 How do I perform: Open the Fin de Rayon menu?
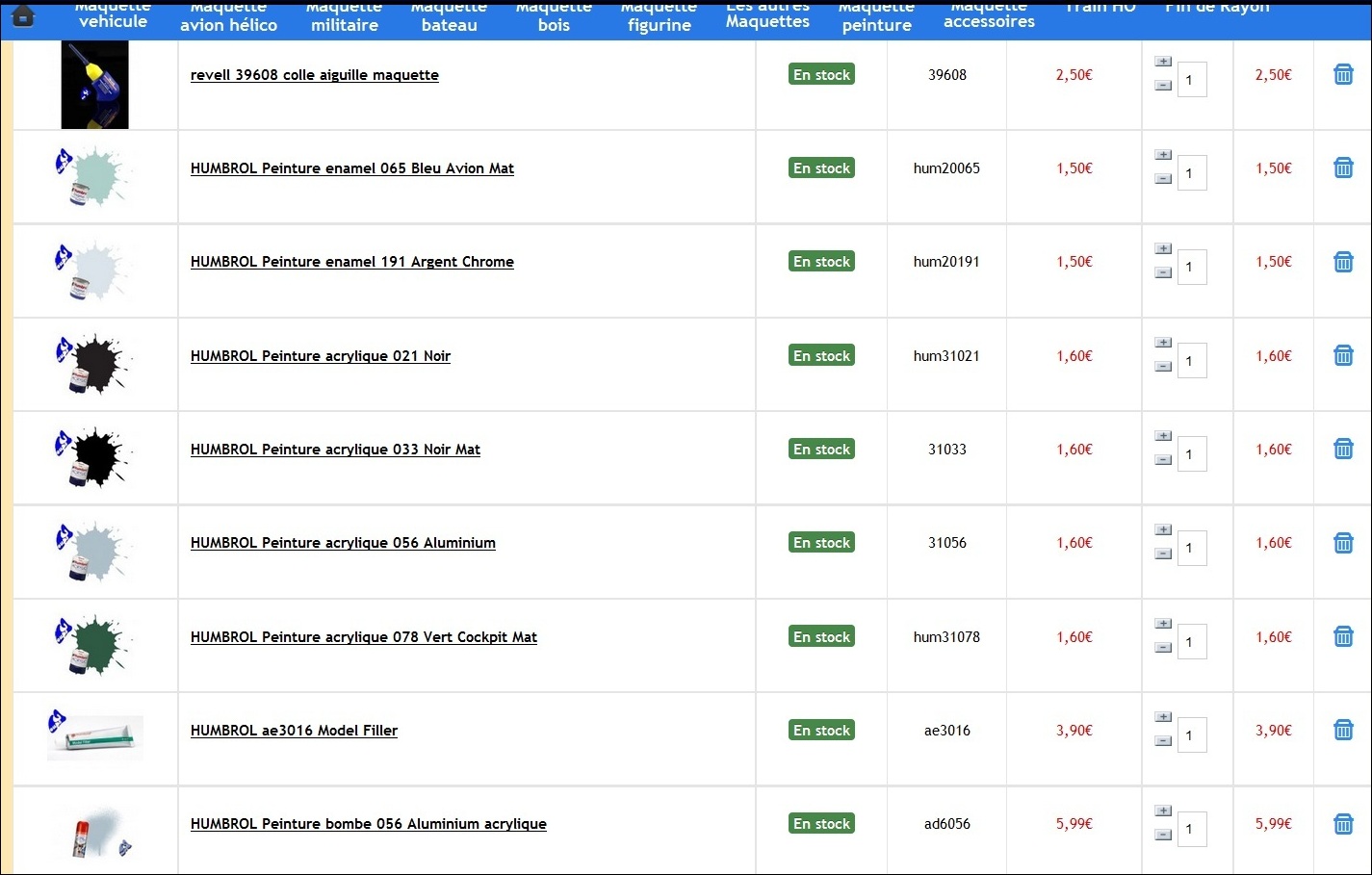[x=1217, y=8]
